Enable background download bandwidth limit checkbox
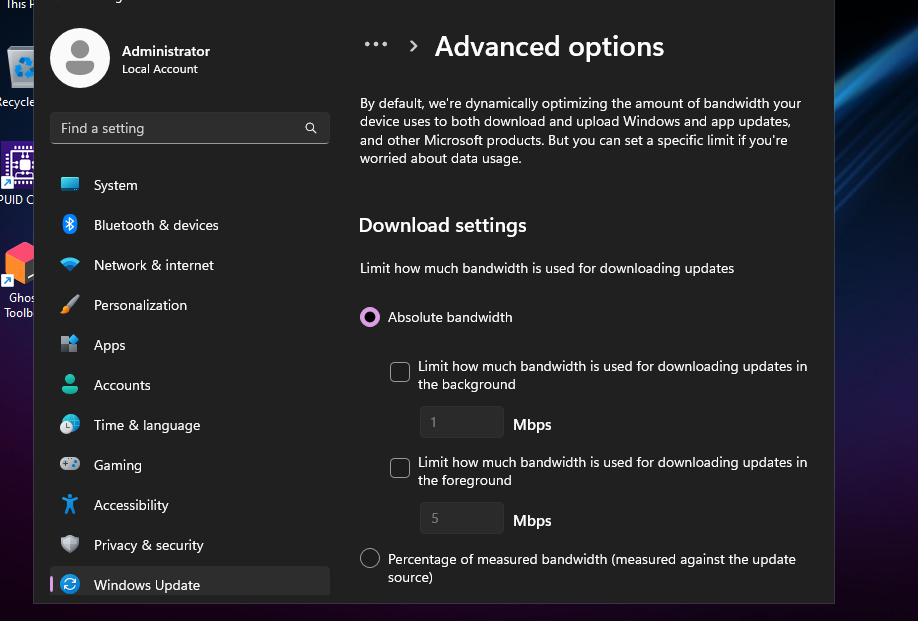Image resolution: width=918 pixels, height=621 pixels. click(x=400, y=372)
